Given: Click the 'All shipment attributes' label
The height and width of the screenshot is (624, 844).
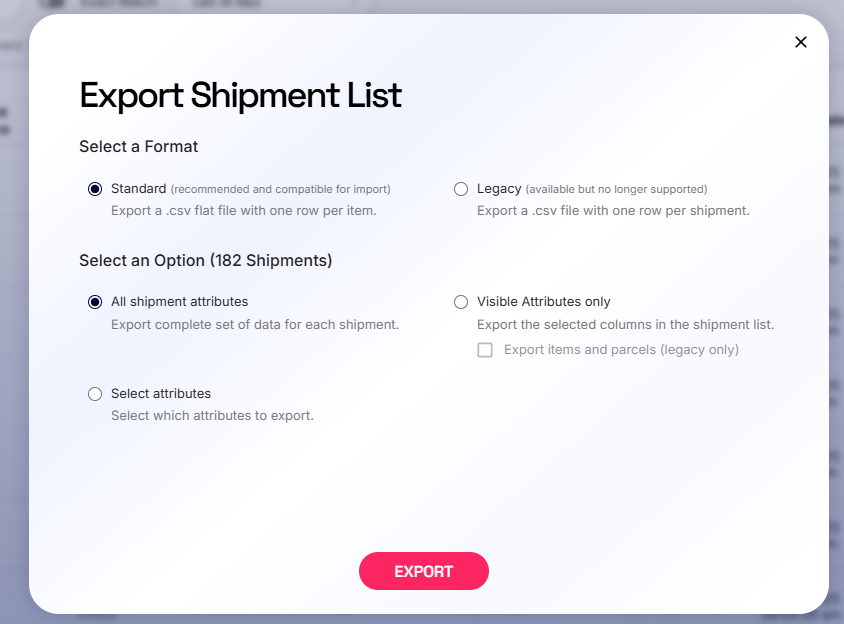Looking at the screenshot, I should (179, 302).
